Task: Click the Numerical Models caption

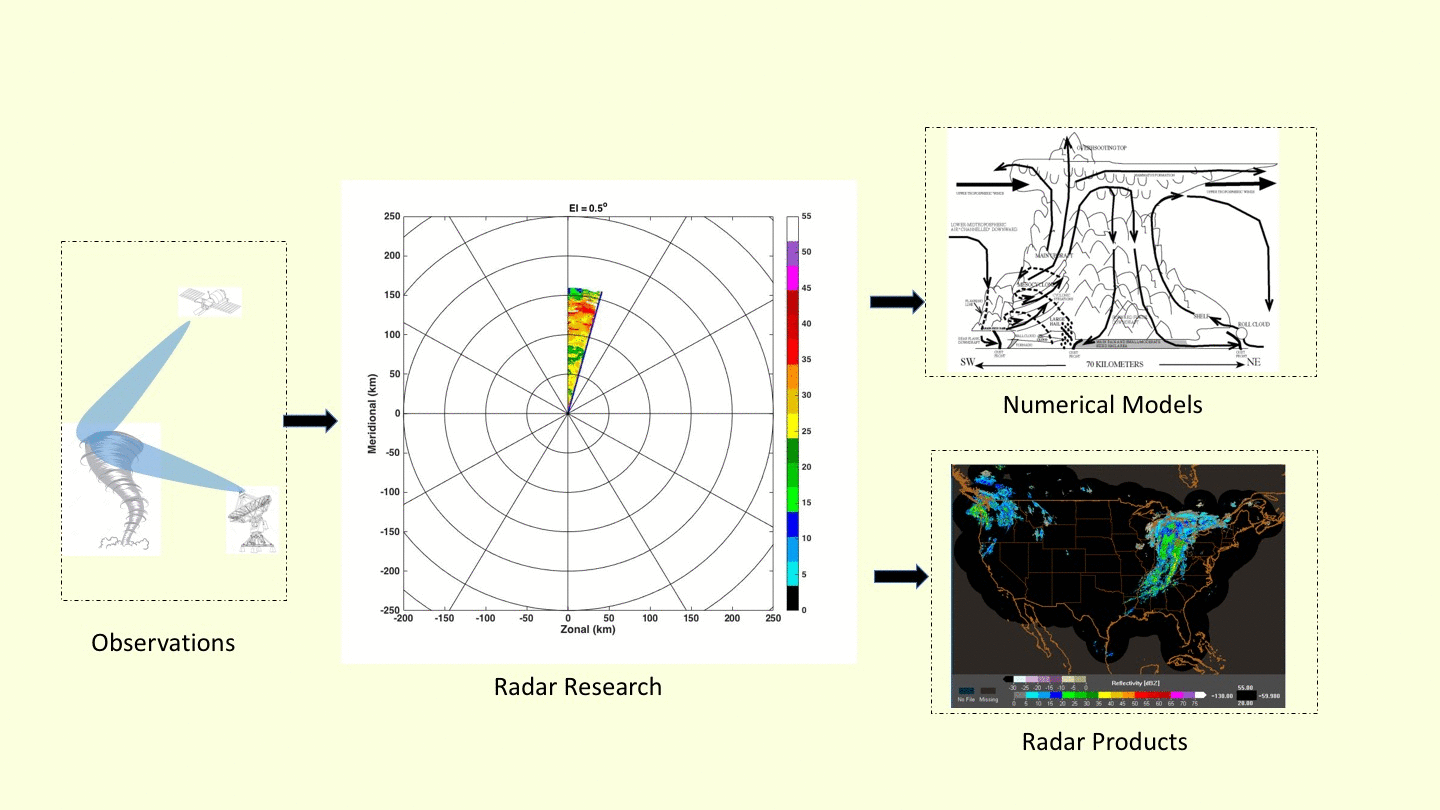Action: click(1102, 405)
